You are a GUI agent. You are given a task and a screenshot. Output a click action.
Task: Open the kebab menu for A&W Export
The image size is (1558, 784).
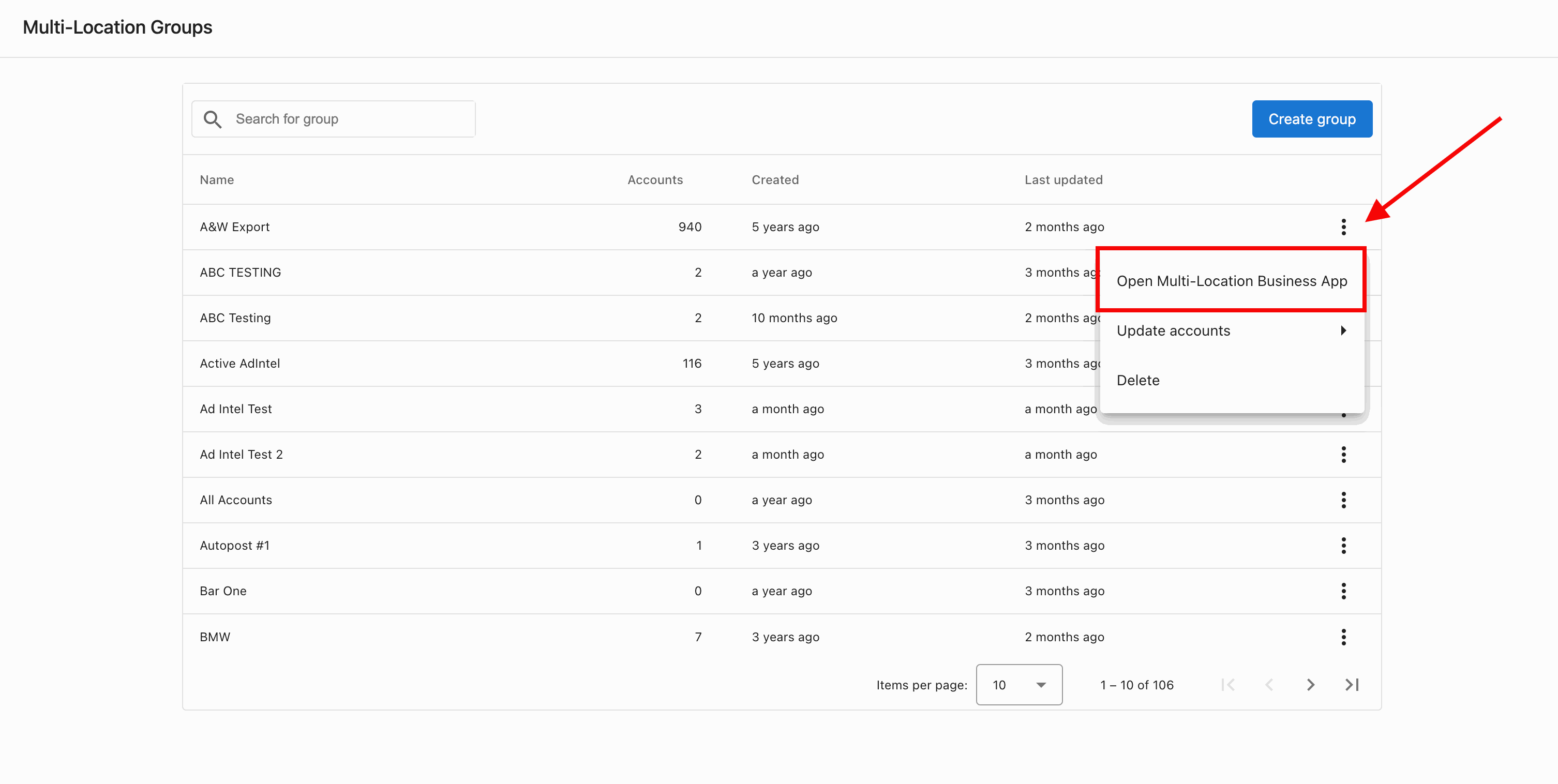click(x=1343, y=227)
